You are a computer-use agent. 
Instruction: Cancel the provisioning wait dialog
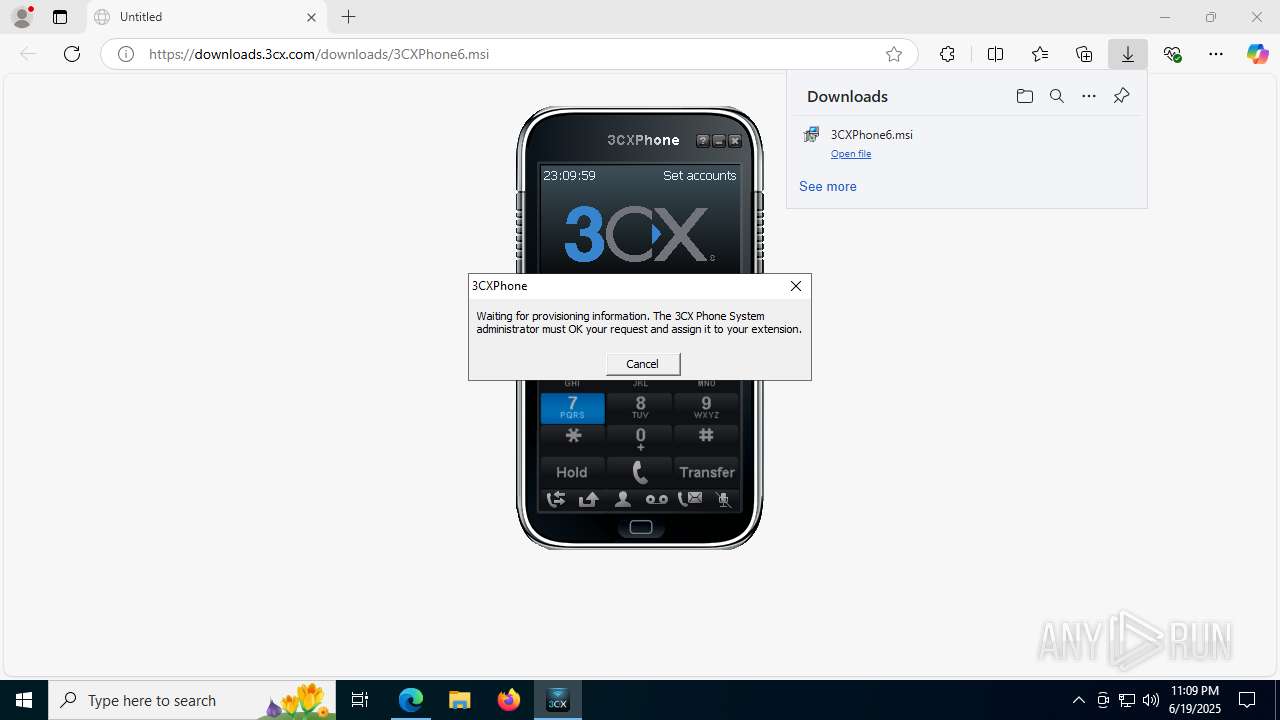(642, 364)
